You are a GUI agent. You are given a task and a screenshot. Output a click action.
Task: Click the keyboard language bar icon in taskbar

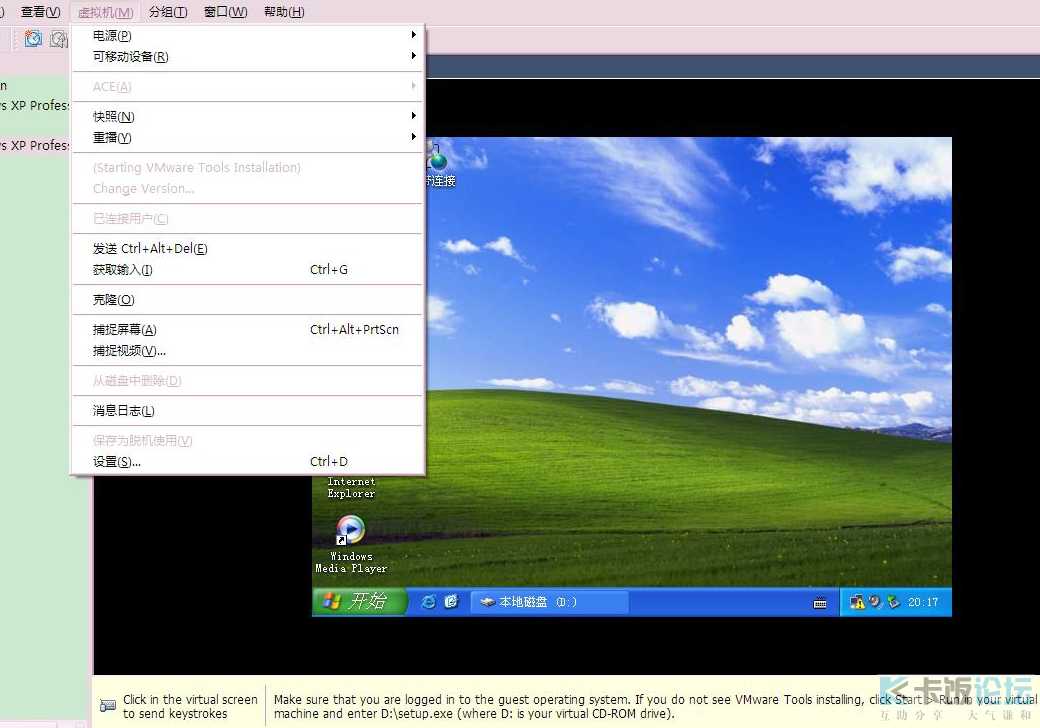coord(820,603)
